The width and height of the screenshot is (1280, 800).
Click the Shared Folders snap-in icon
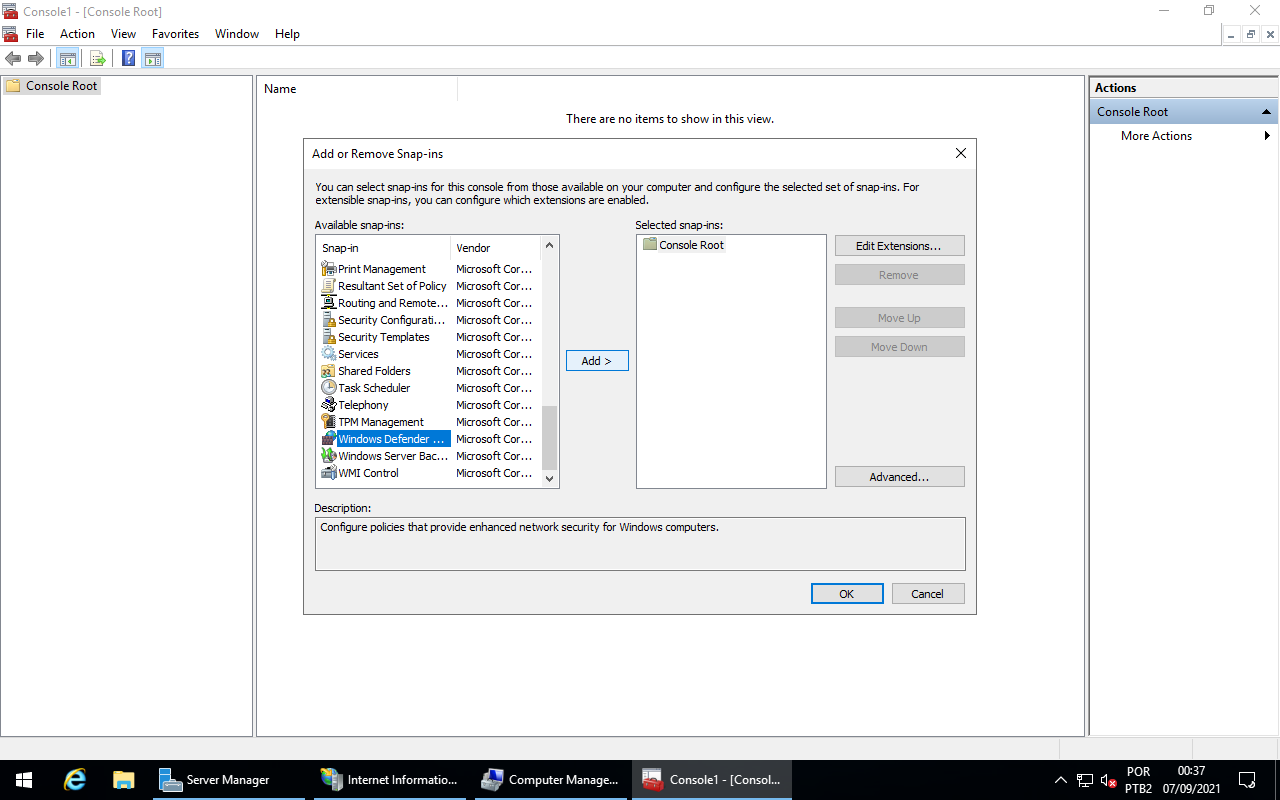click(329, 371)
